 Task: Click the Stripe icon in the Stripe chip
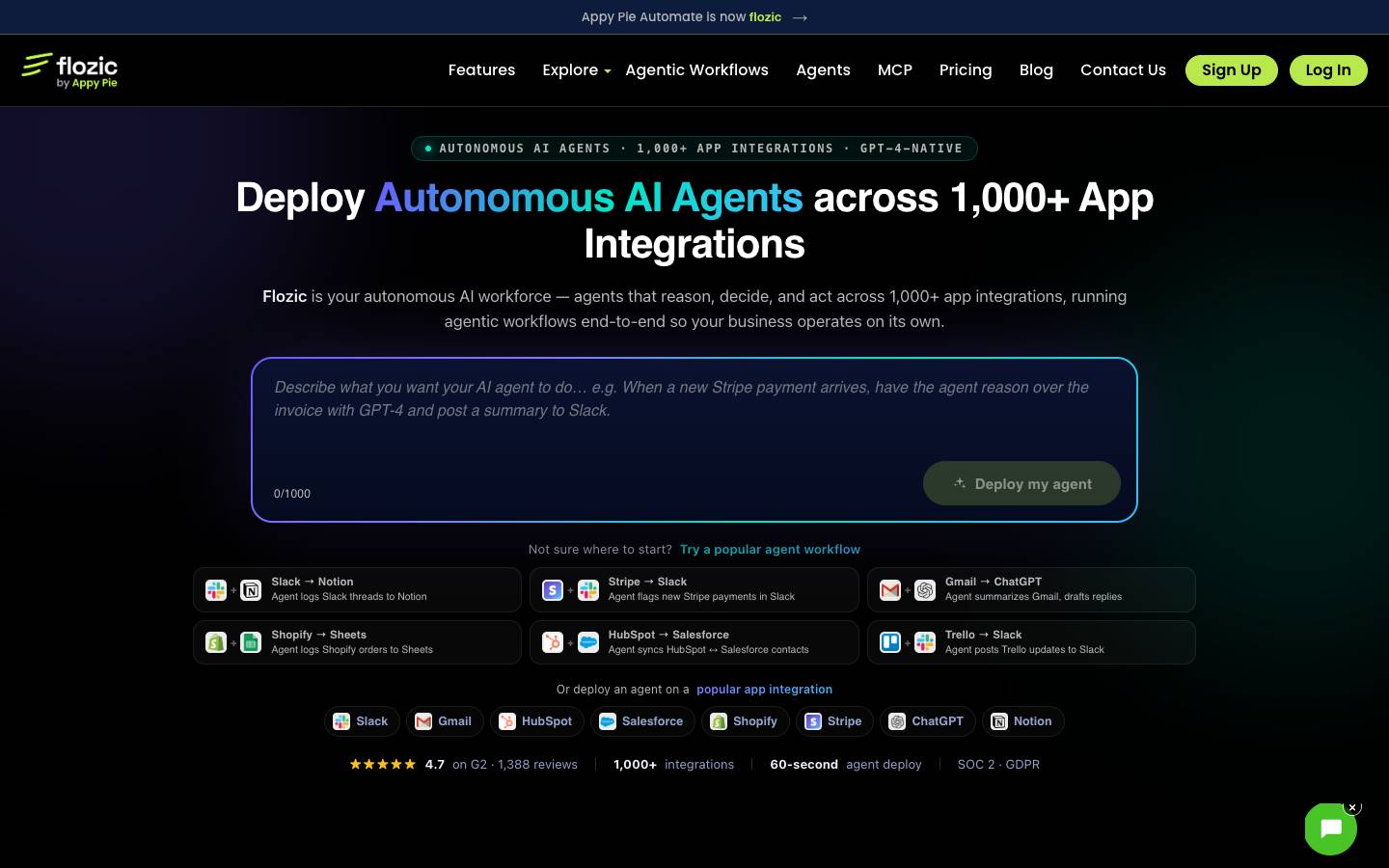[x=813, y=721]
